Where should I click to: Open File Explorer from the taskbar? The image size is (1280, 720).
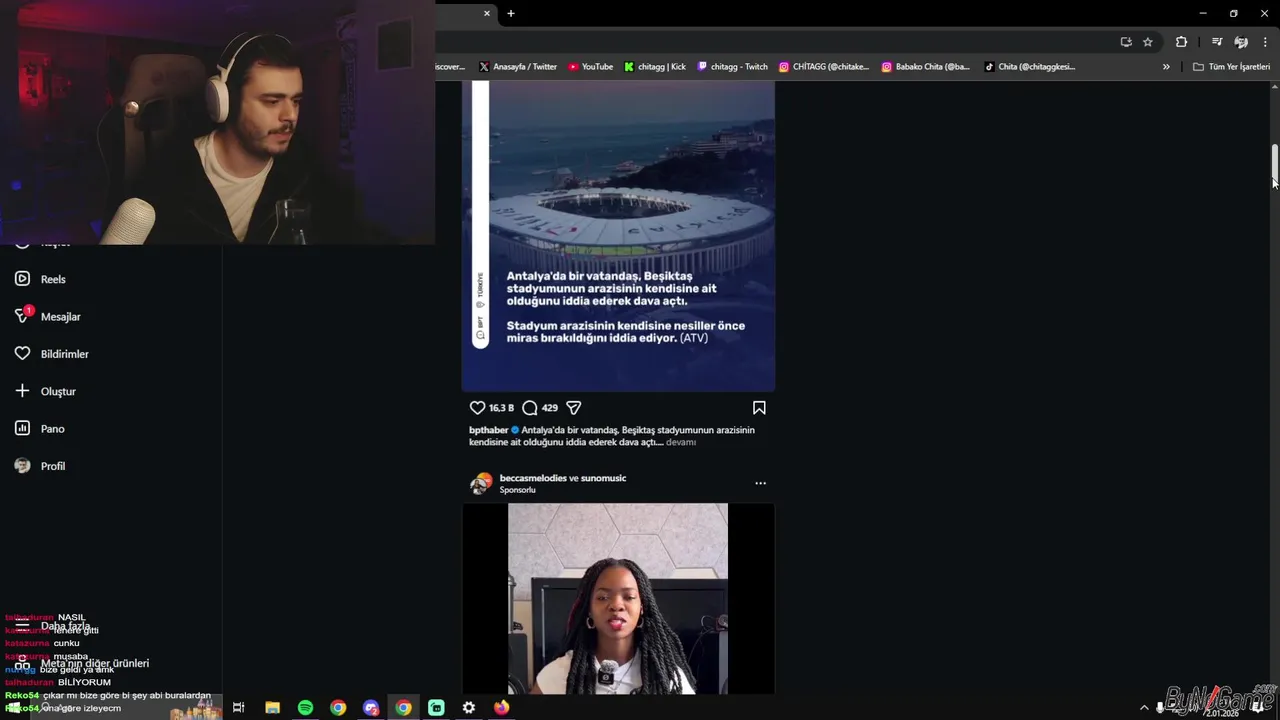[272, 708]
